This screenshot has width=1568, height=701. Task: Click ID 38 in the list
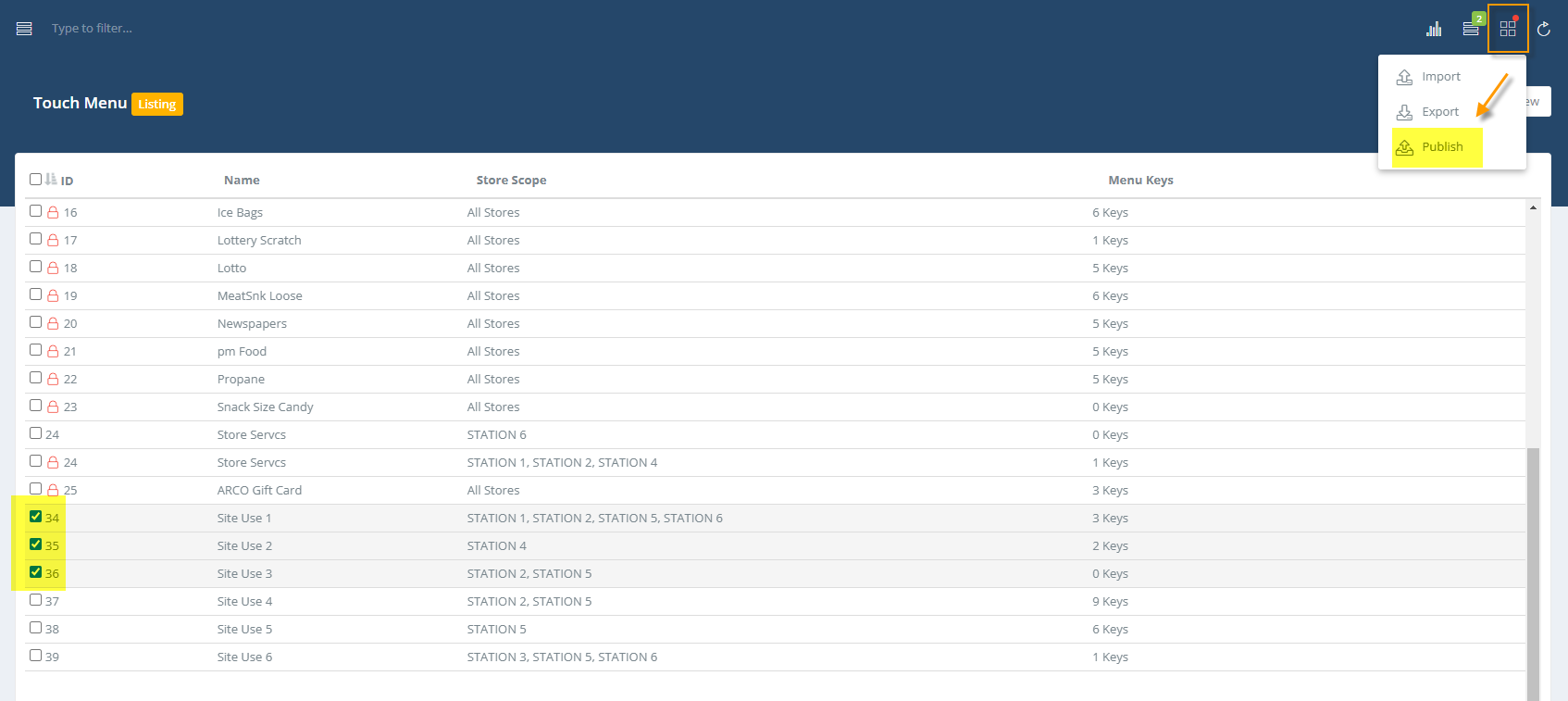[52, 630]
